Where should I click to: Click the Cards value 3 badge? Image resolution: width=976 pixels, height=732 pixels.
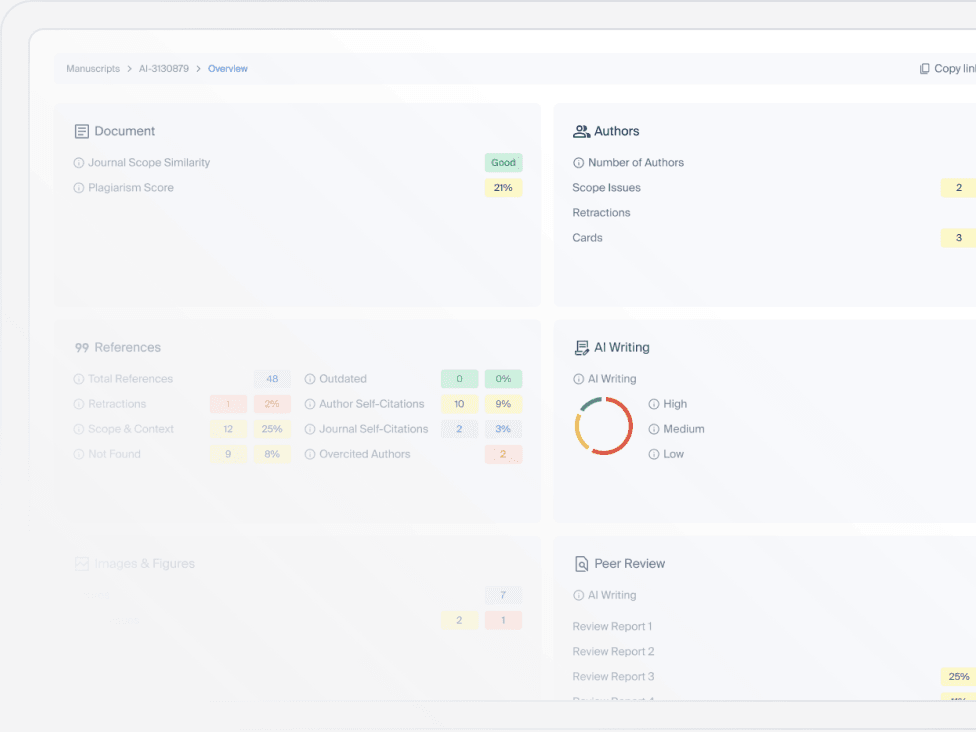[x=959, y=238]
